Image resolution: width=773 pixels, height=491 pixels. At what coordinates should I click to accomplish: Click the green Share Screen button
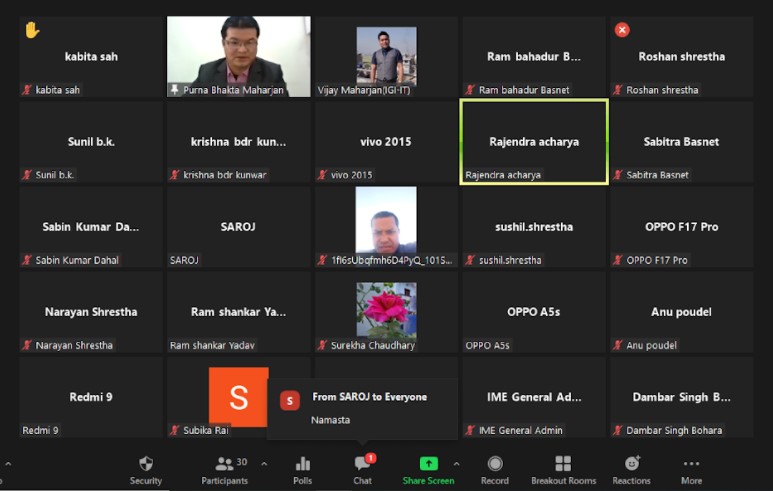click(428, 469)
